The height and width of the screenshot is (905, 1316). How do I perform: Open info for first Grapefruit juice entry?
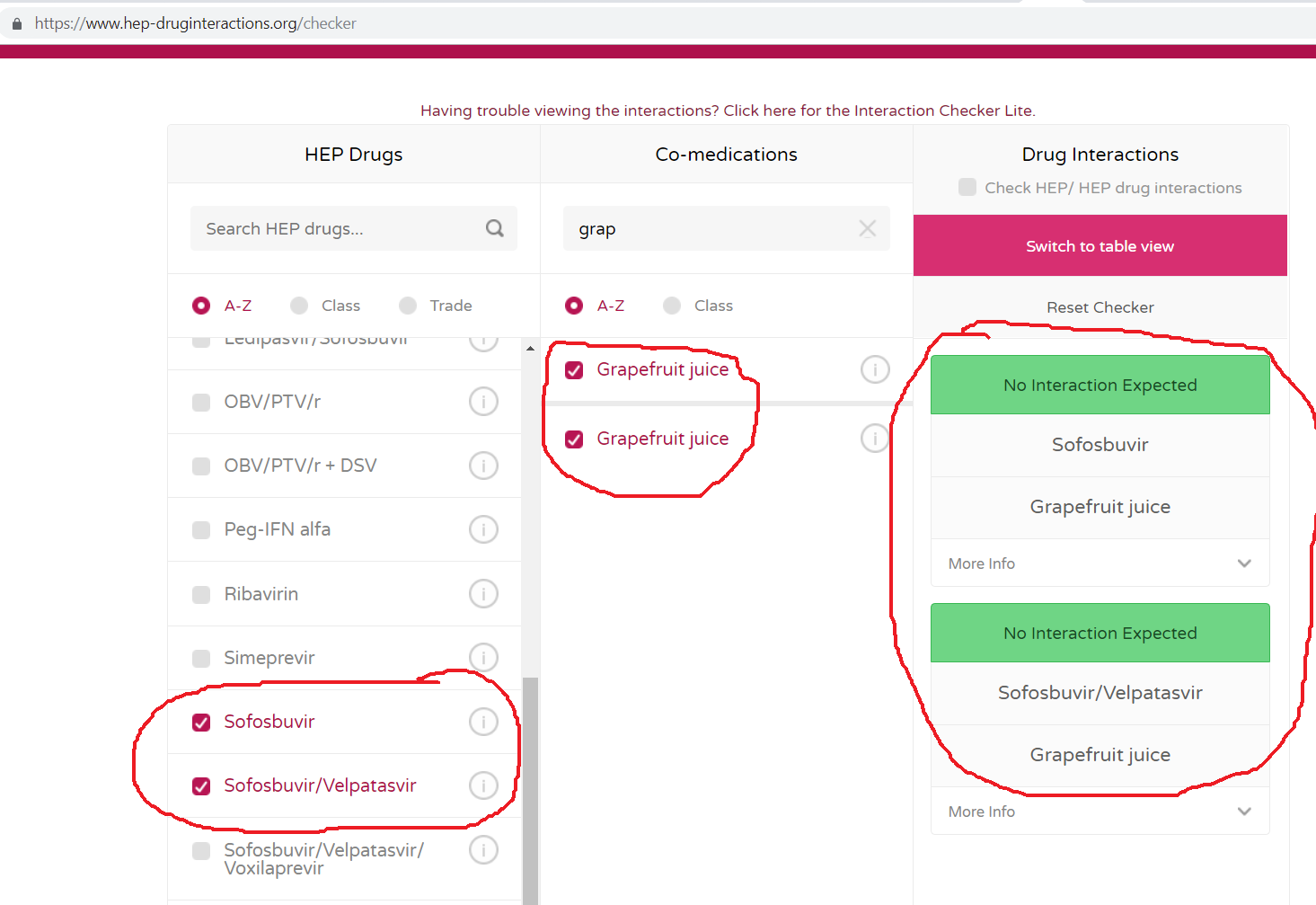tap(875, 369)
